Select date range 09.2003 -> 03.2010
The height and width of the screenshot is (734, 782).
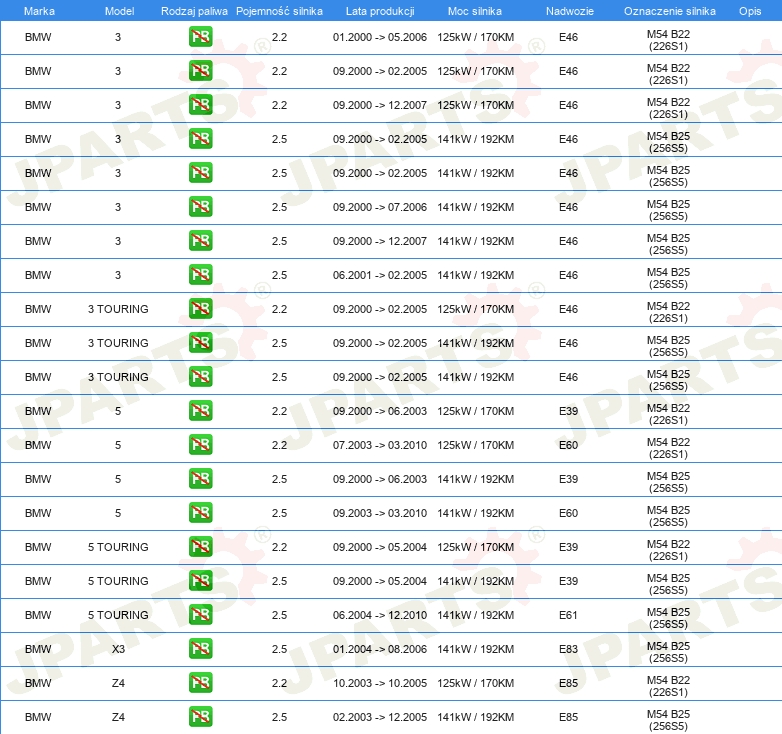click(380, 513)
